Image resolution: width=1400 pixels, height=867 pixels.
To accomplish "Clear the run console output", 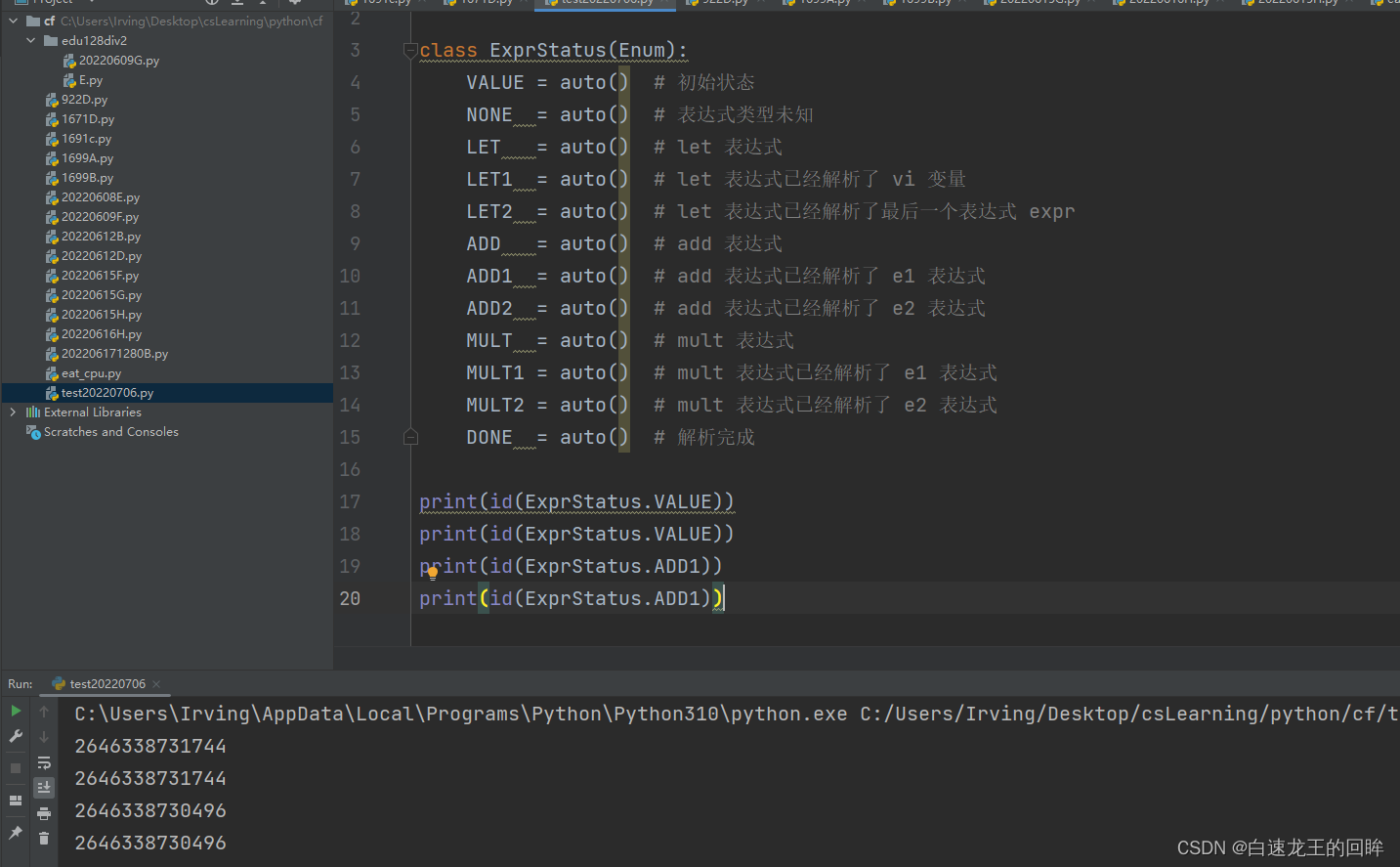I will (x=44, y=838).
